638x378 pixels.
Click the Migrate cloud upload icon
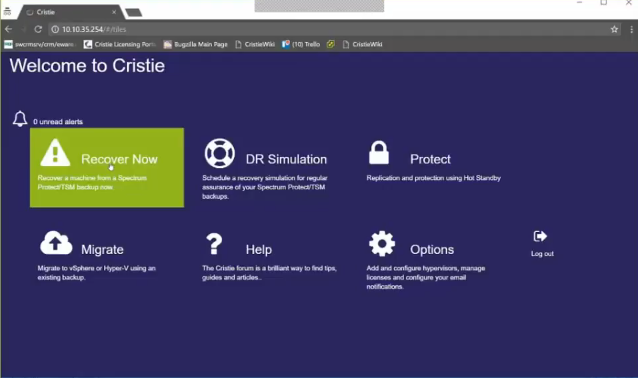pos(56,243)
